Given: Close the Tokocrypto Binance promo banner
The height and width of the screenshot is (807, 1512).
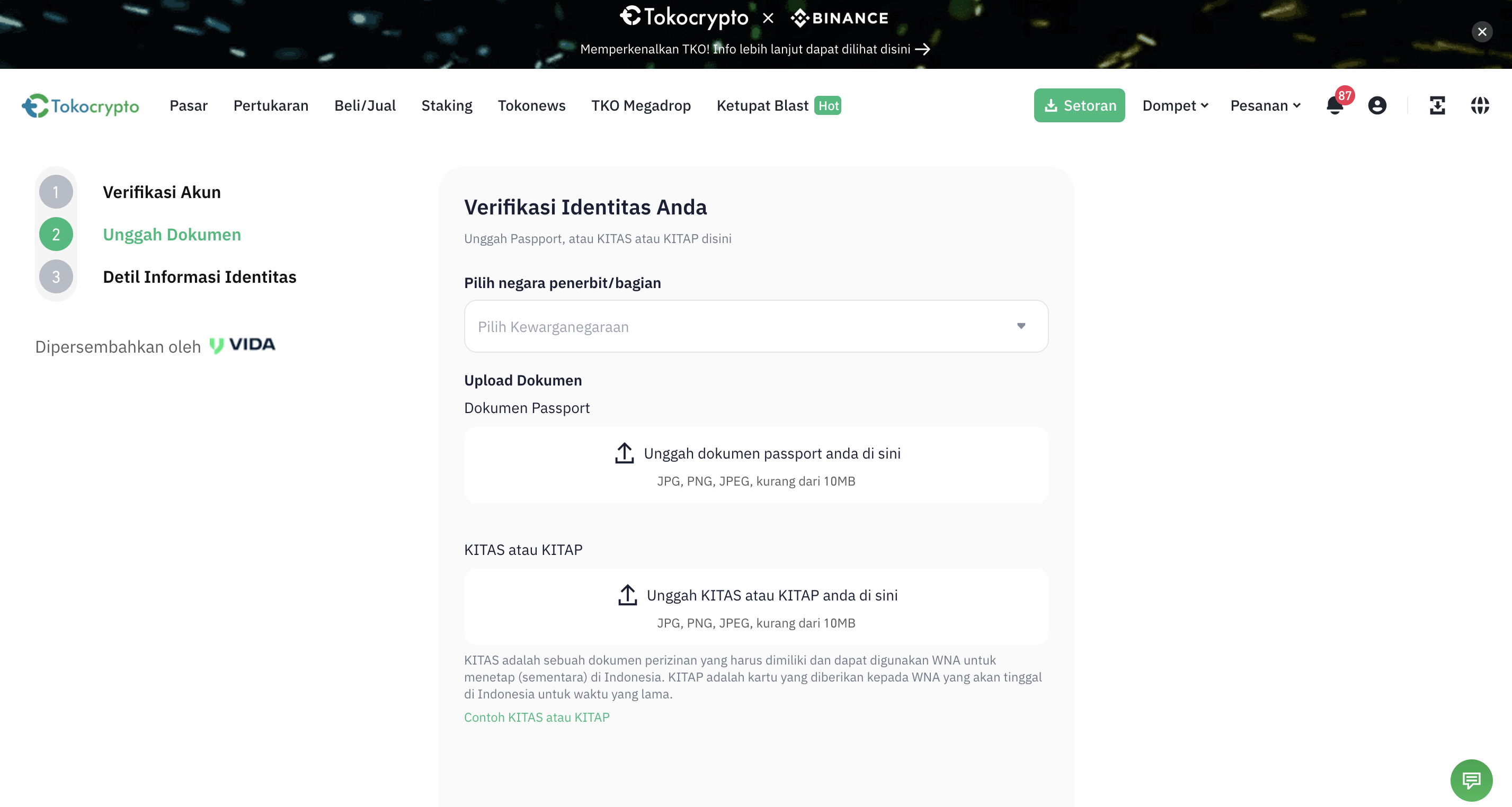Looking at the screenshot, I should point(1481,32).
